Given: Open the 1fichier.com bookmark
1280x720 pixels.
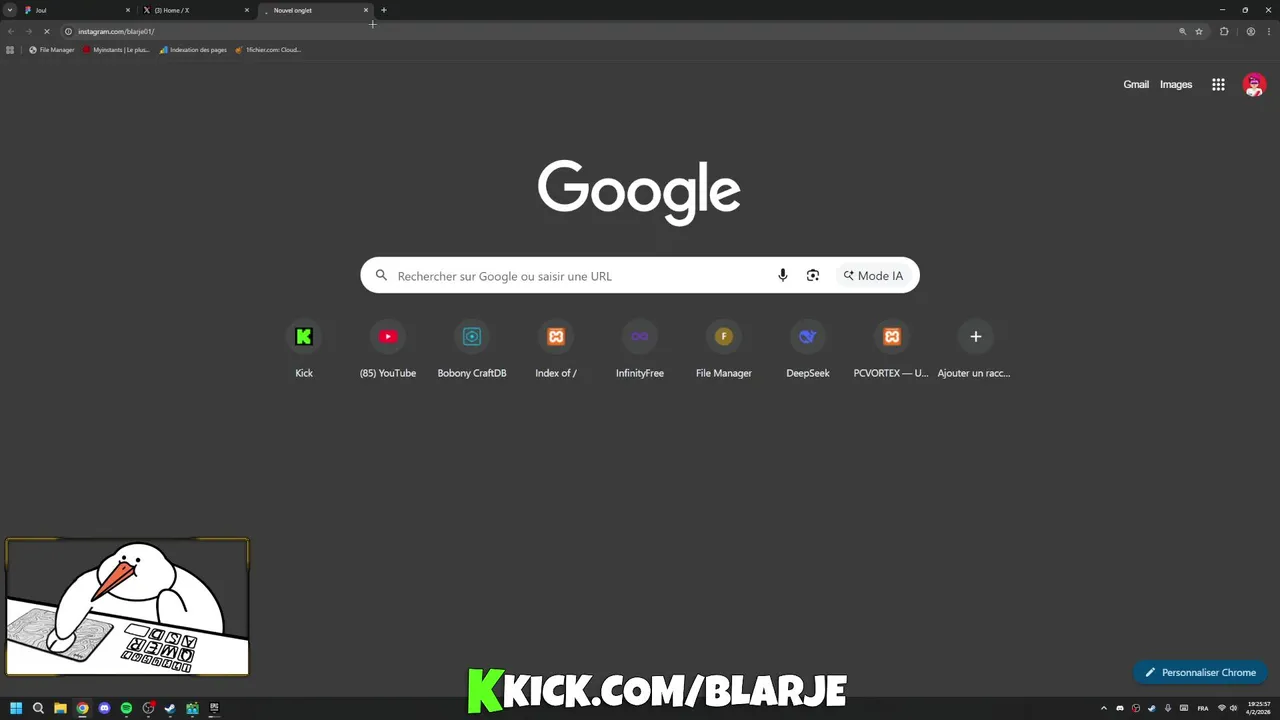Looking at the screenshot, I should [268, 50].
